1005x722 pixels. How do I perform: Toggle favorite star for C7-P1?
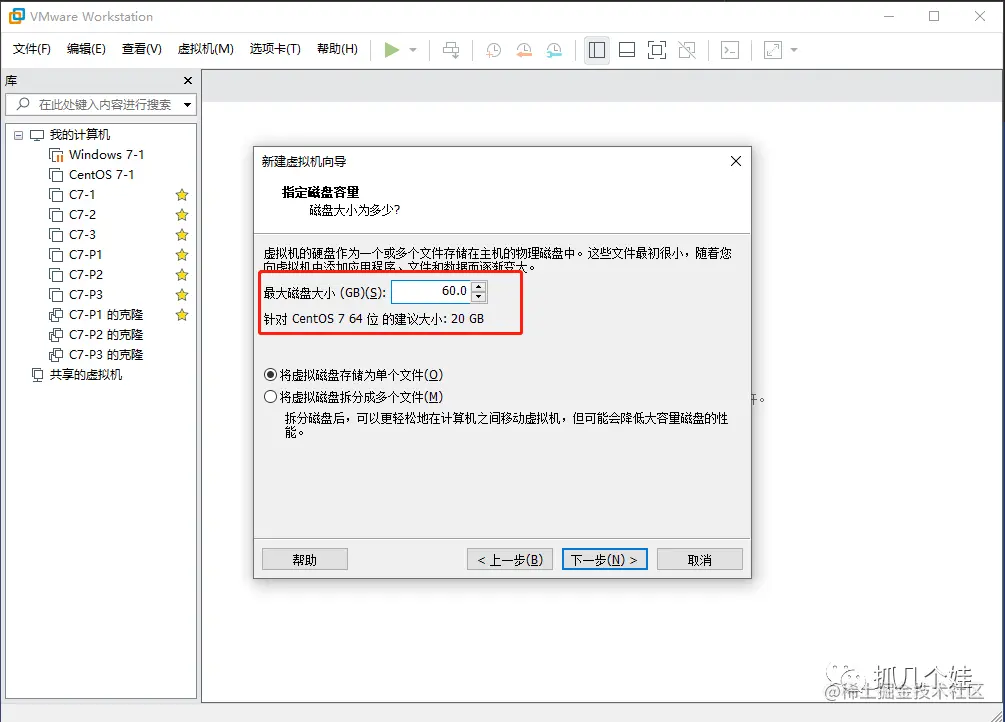click(182, 255)
